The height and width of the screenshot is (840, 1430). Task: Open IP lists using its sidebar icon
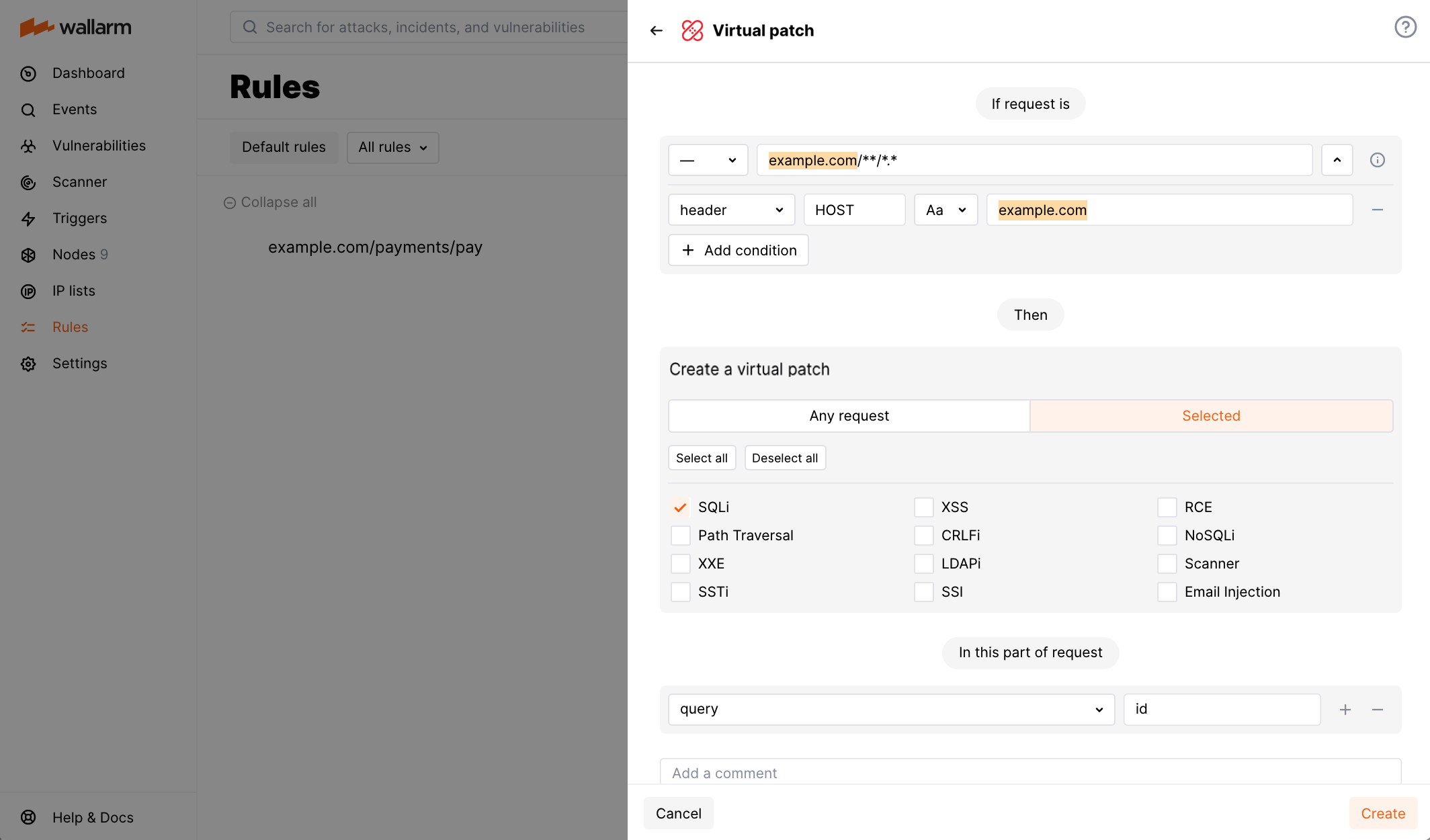point(28,291)
